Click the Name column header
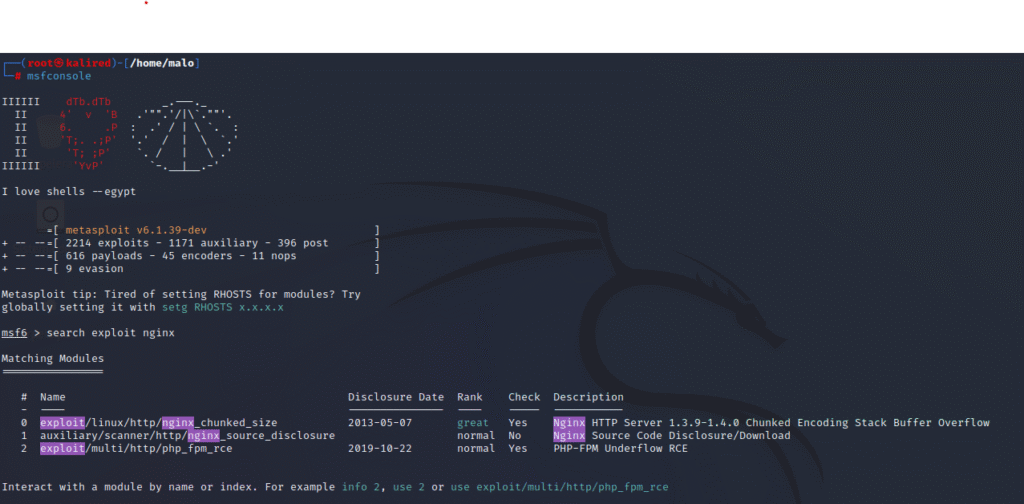The image size is (1024, 504). tap(52, 397)
